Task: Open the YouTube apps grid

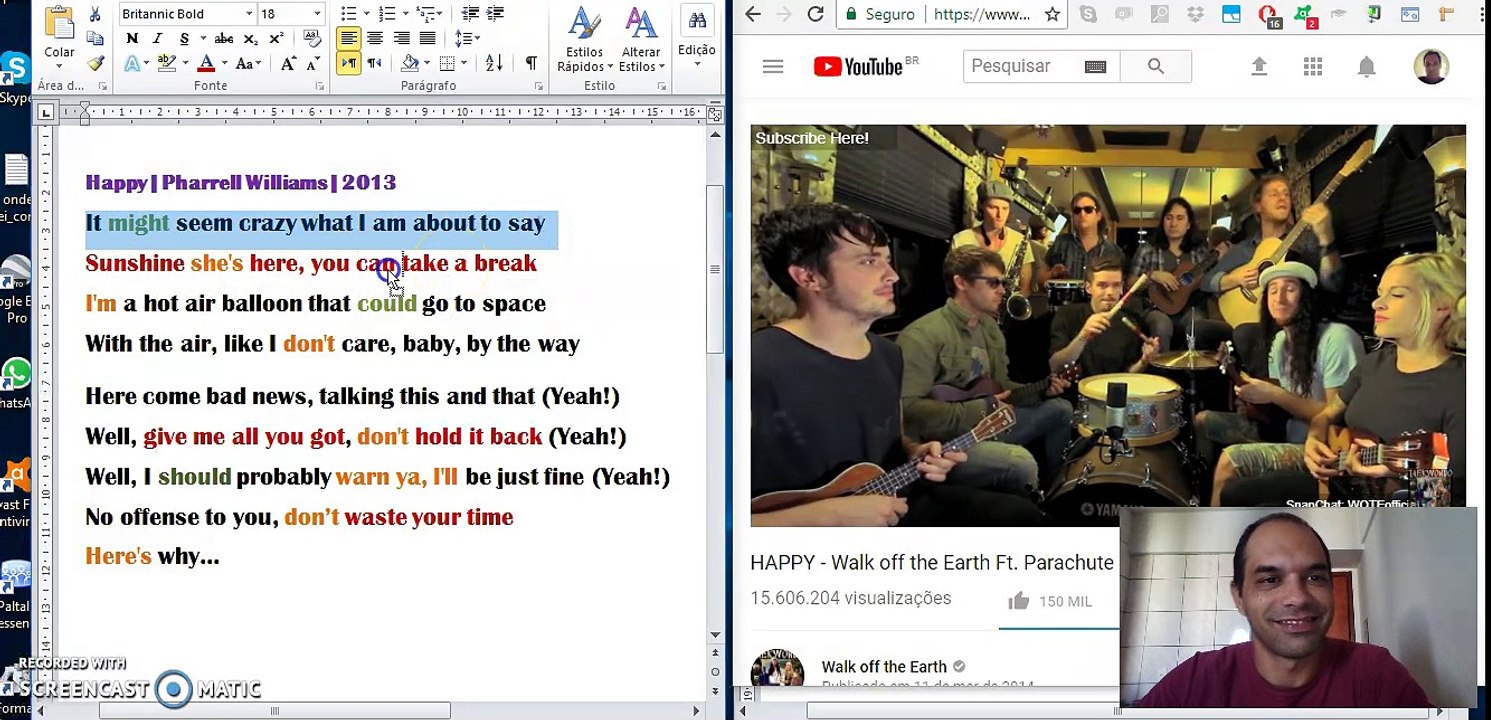Action: tap(1313, 66)
